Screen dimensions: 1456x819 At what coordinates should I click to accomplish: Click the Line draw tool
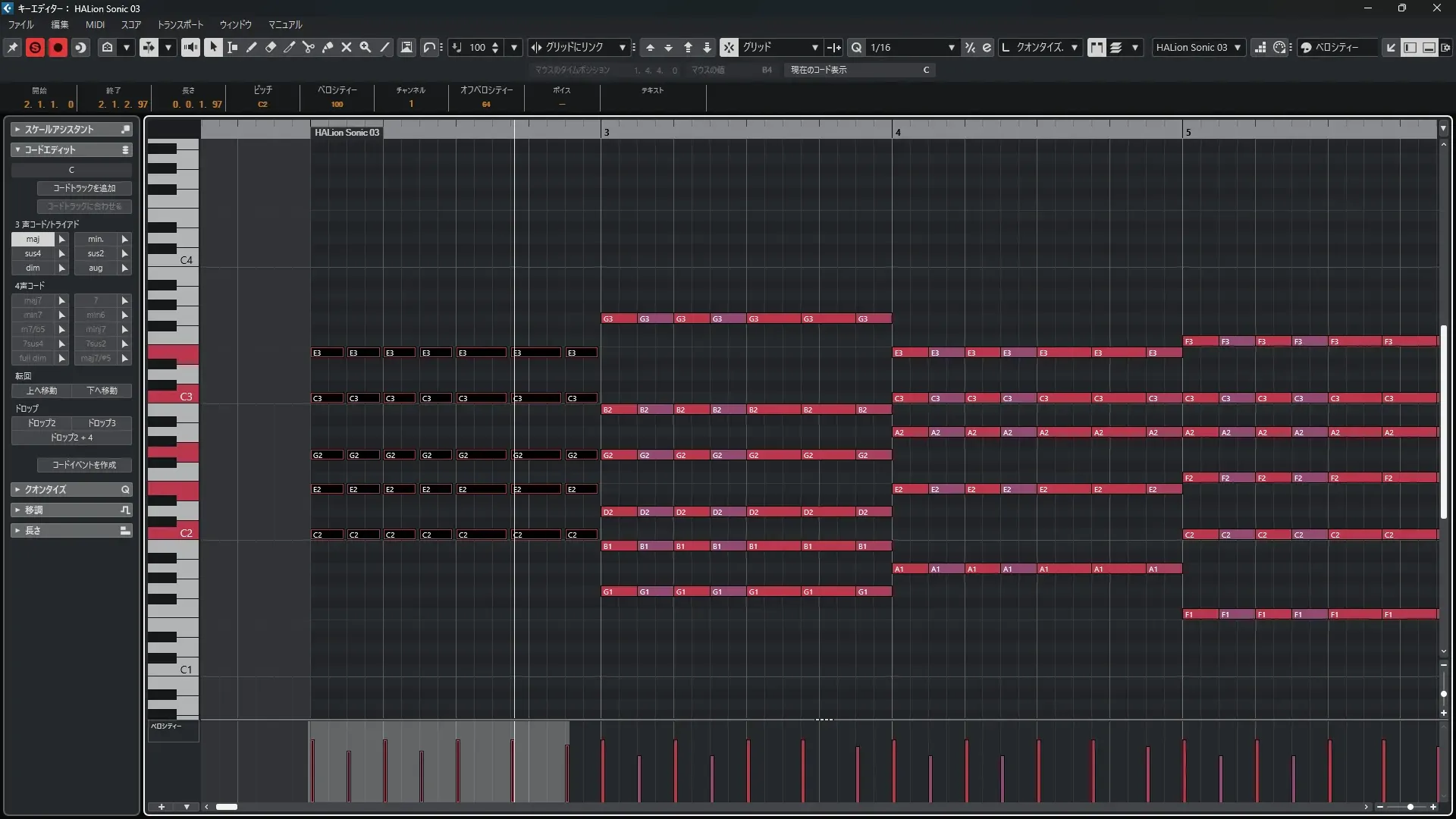click(384, 47)
